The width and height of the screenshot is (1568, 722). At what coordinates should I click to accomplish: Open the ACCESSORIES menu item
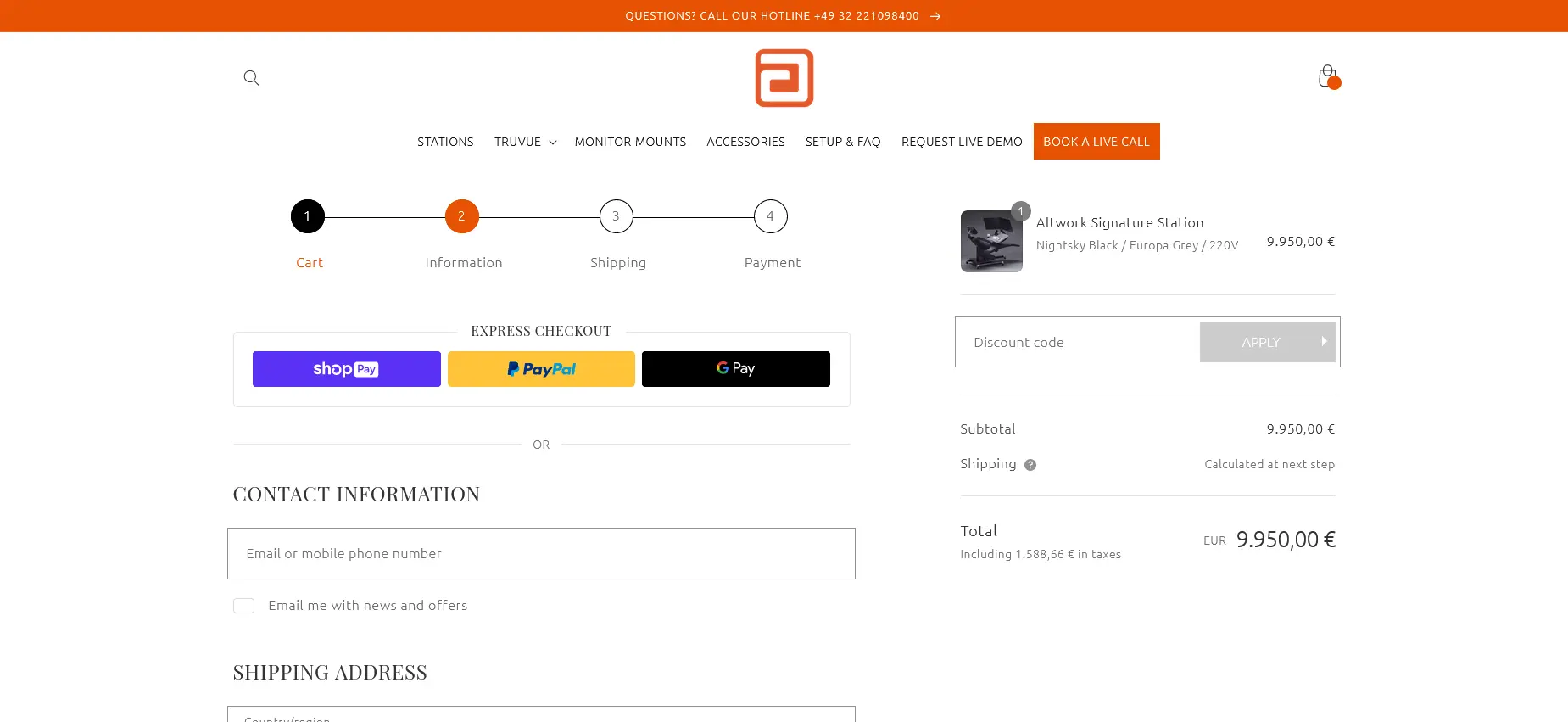tap(745, 142)
